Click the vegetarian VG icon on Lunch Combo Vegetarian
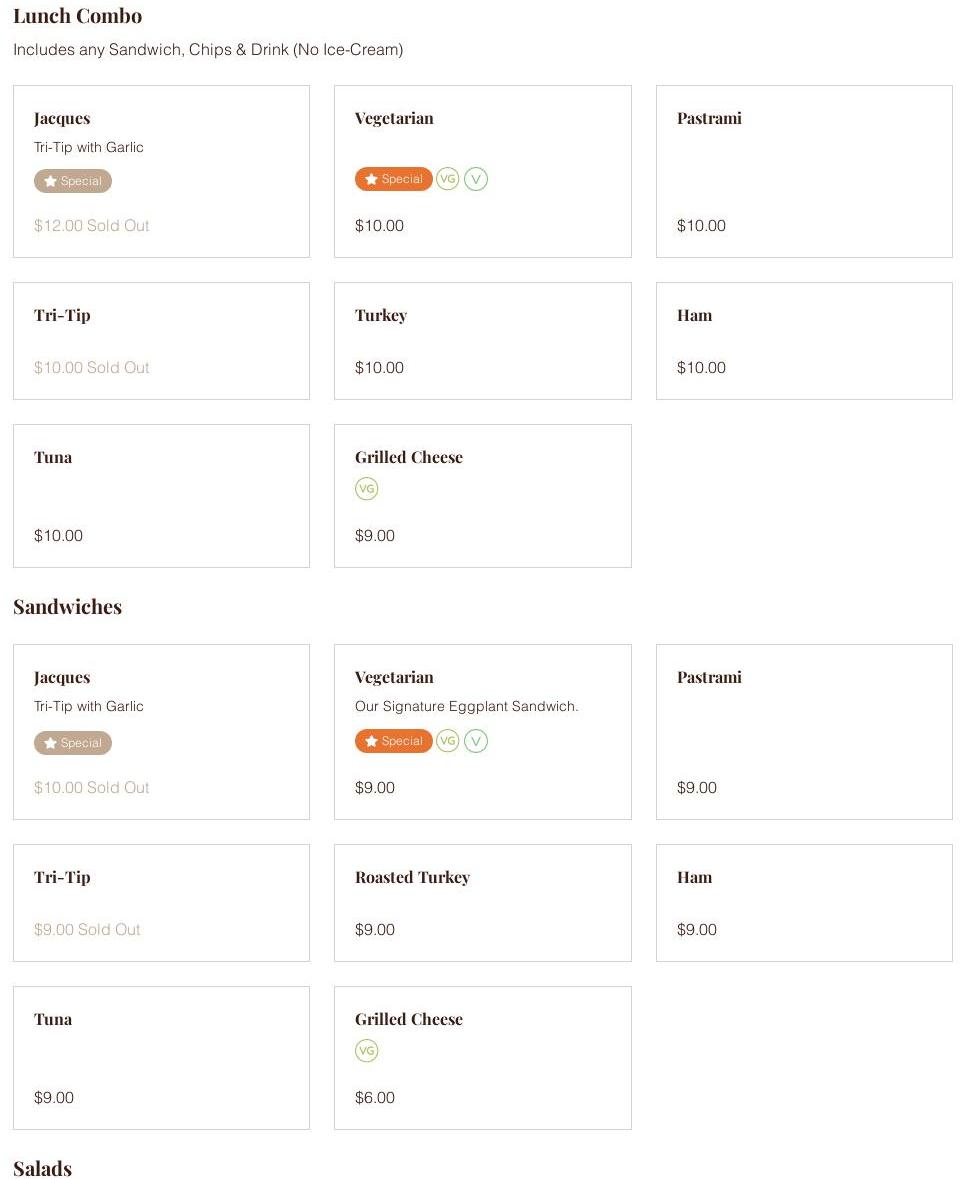 [447, 179]
